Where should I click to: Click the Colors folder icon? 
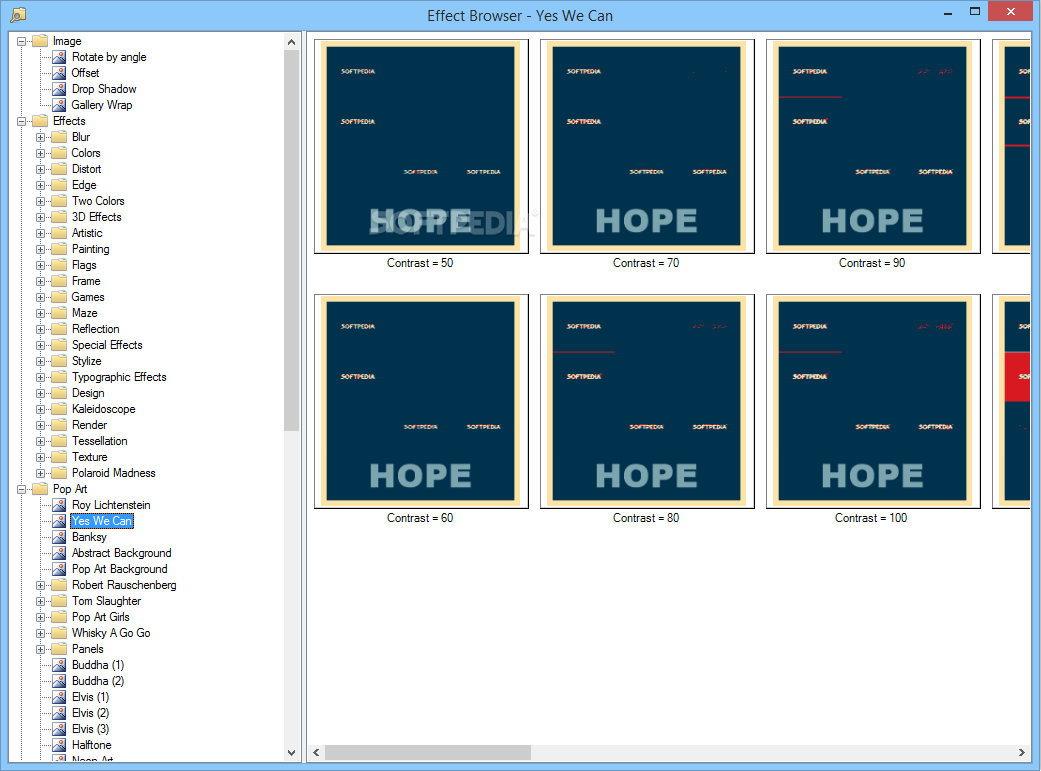(59, 153)
